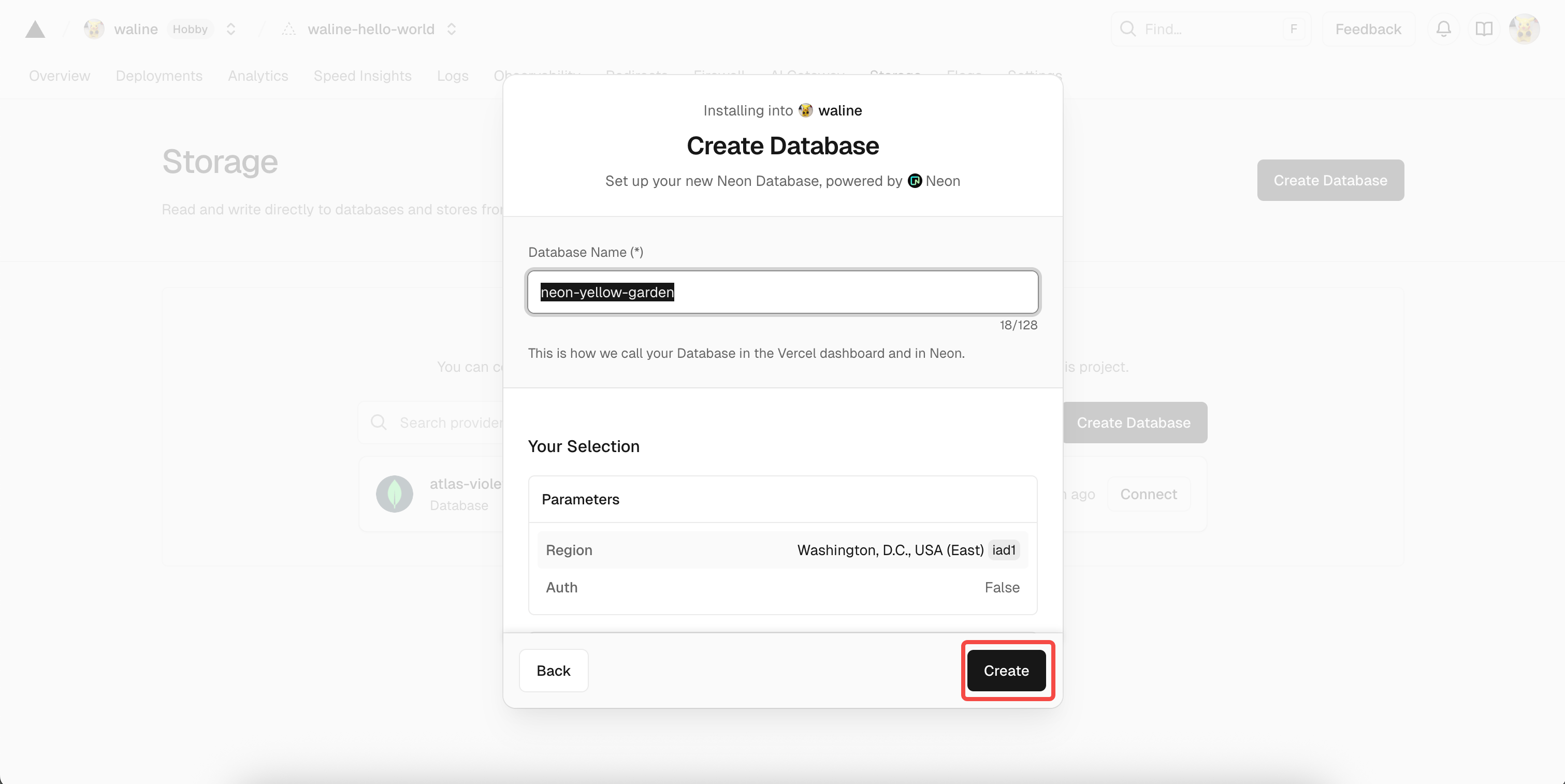Switch to the Deployments tab
The image size is (1565, 784).
point(158,76)
